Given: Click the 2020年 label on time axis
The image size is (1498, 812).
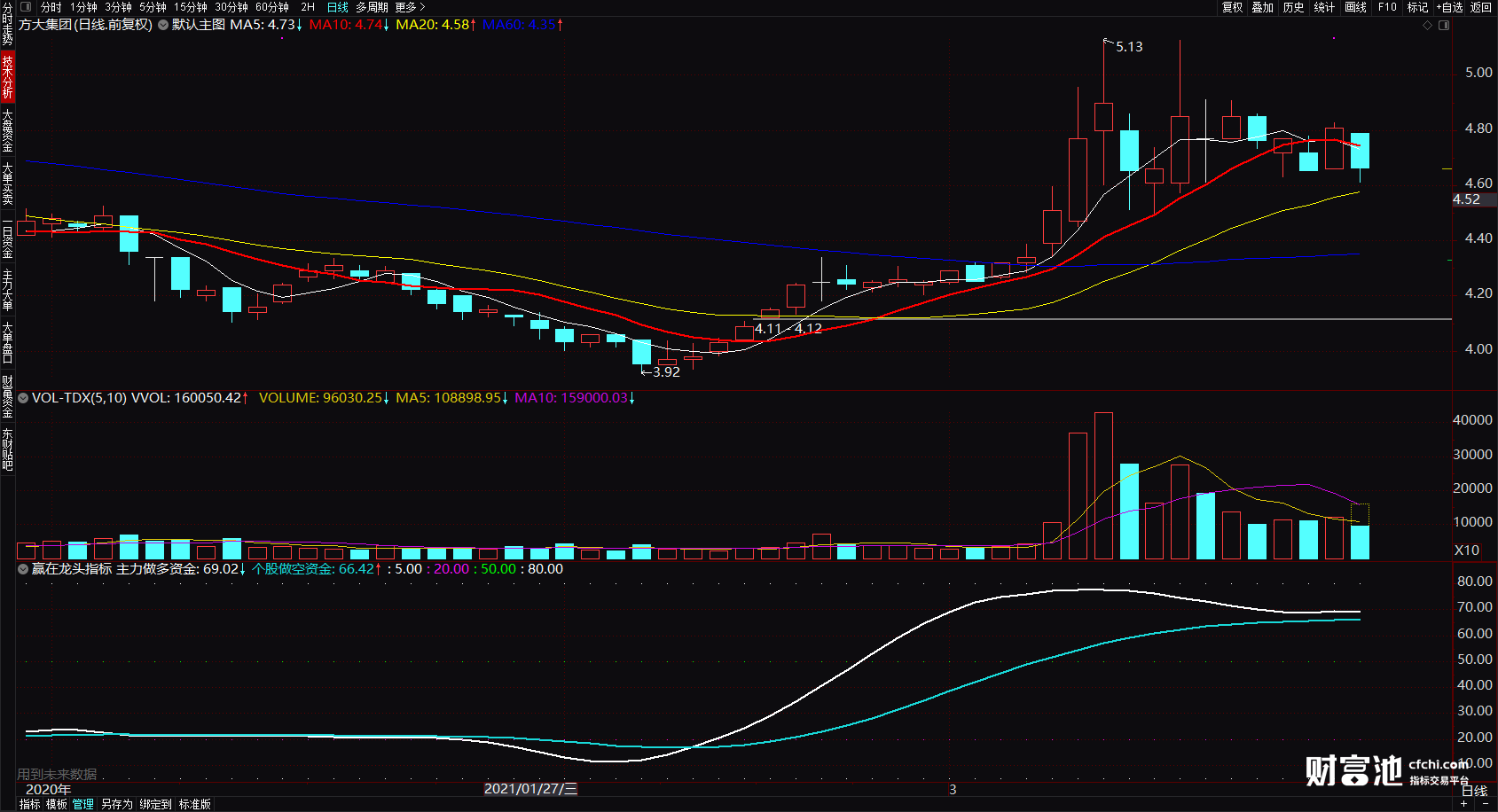Looking at the screenshot, I should click(49, 789).
